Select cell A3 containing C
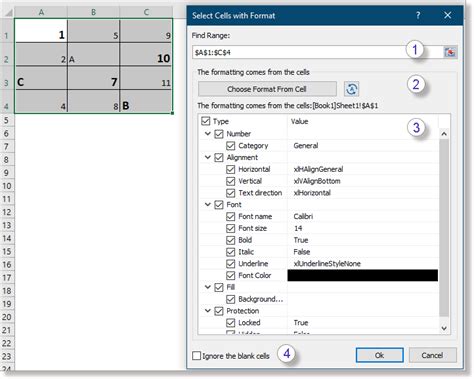The height and width of the screenshot is (379, 474). pos(41,78)
